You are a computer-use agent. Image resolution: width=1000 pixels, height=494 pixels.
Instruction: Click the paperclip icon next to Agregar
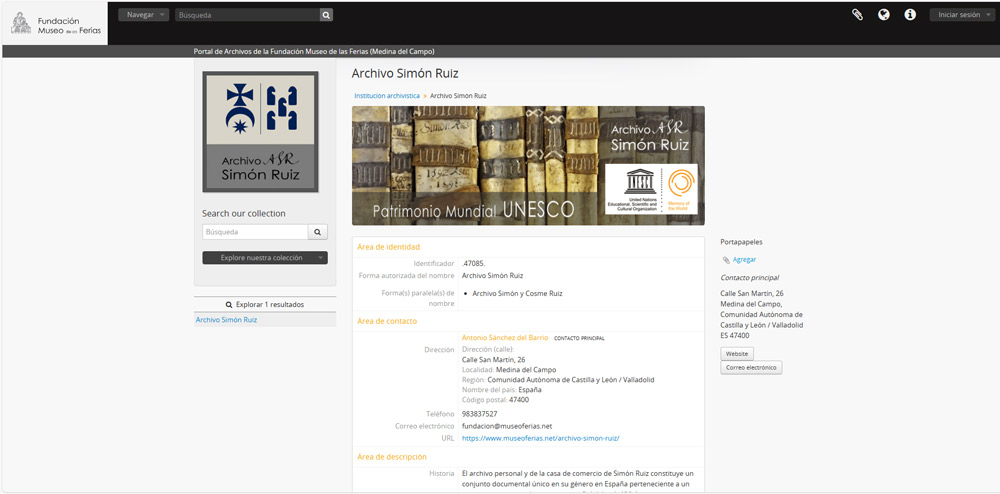(x=726, y=260)
